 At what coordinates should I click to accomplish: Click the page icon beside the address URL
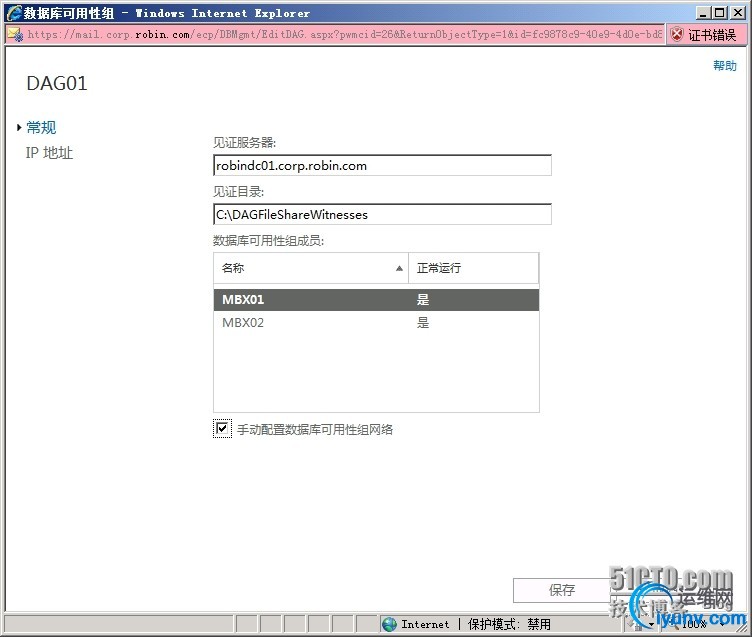click(15, 35)
